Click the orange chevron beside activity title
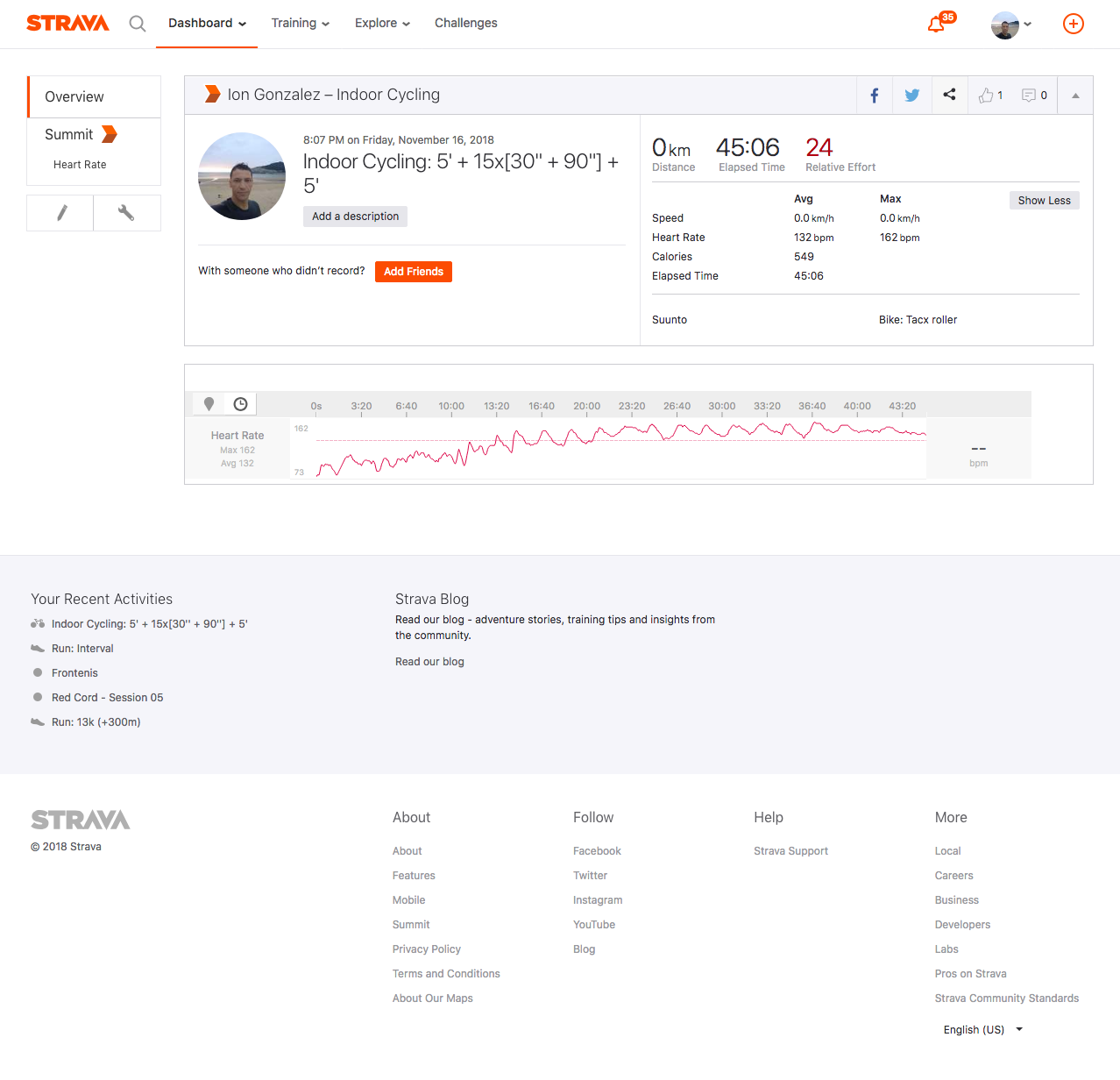This screenshot has width=1120, height=1080. tap(212, 94)
